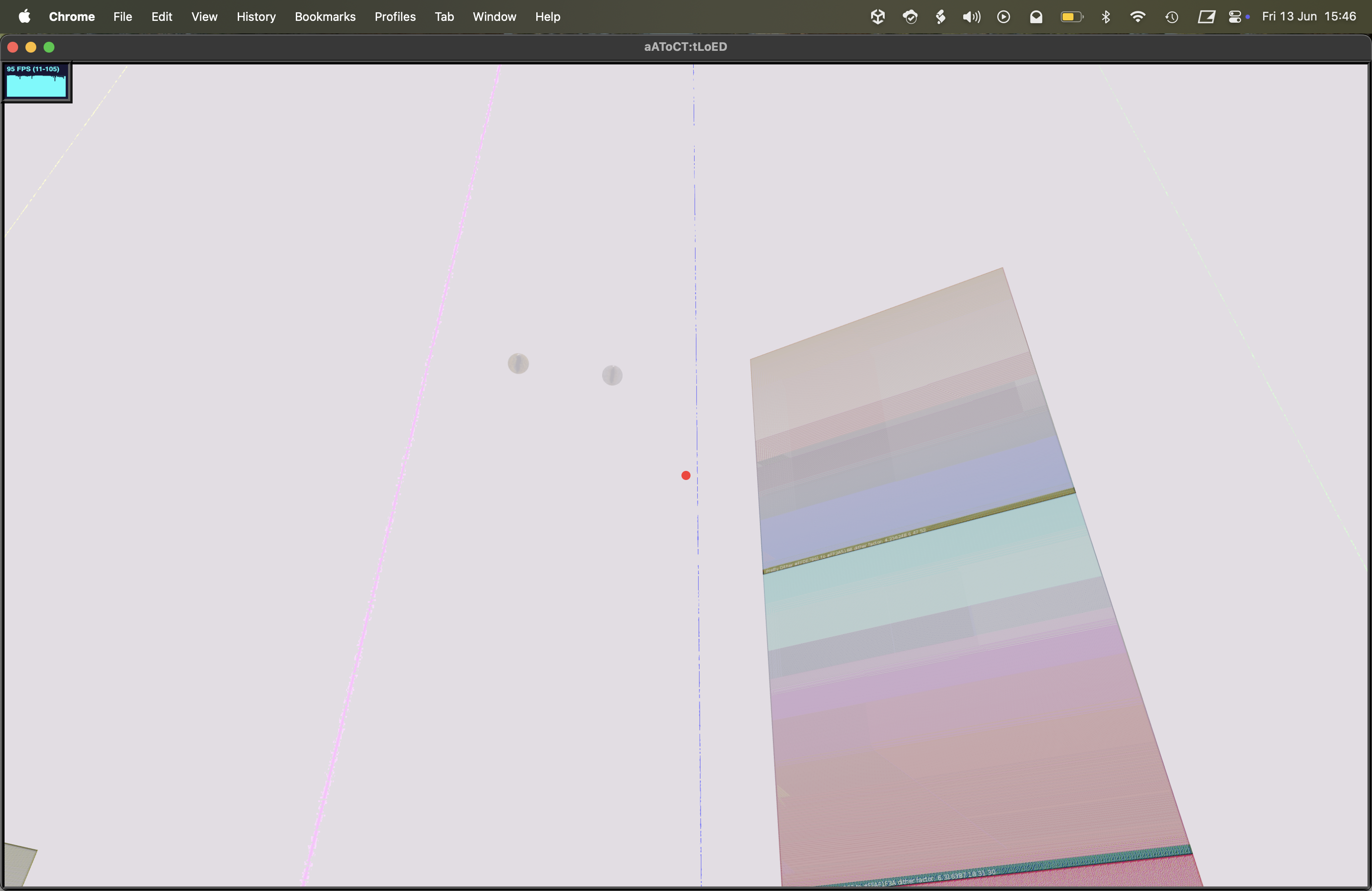1372x891 pixels.
Task: Open Unity Hub from the menu bar
Action: pos(877,16)
